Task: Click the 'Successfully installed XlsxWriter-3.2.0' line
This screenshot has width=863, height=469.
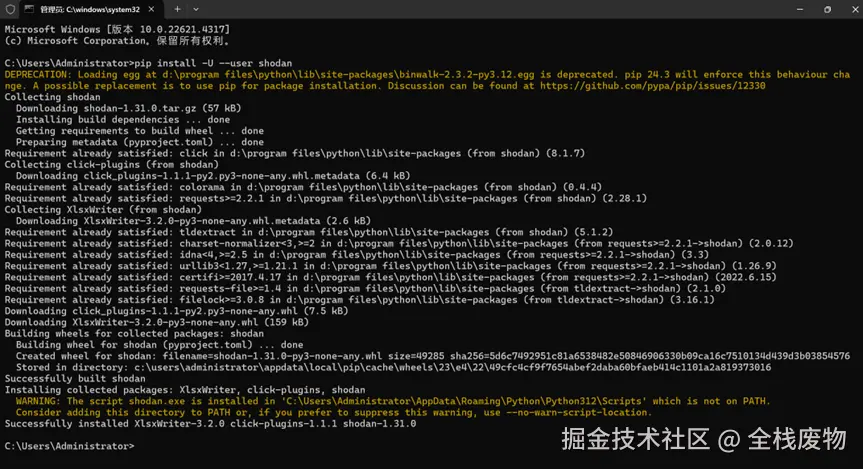Action: (210, 424)
